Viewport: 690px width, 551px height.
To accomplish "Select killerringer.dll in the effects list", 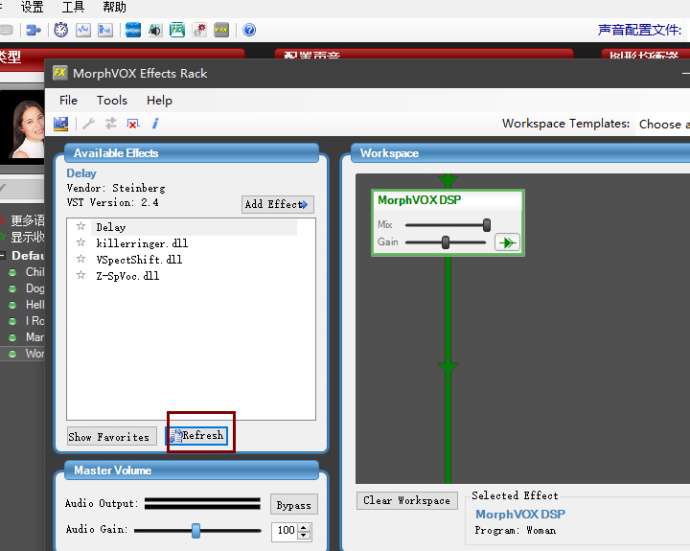I will [x=142, y=243].
